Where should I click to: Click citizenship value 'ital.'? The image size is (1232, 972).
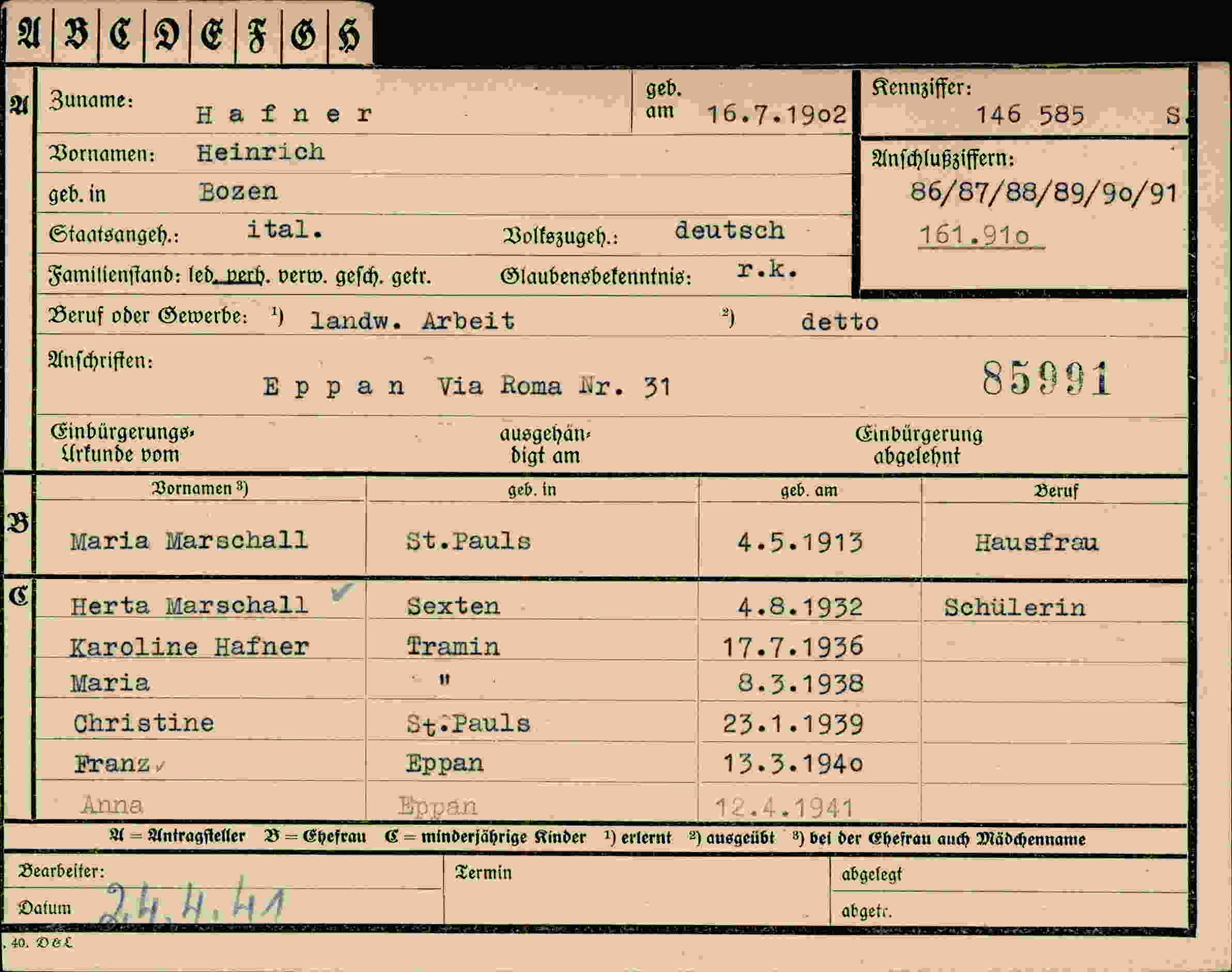[x=285, y=230]
